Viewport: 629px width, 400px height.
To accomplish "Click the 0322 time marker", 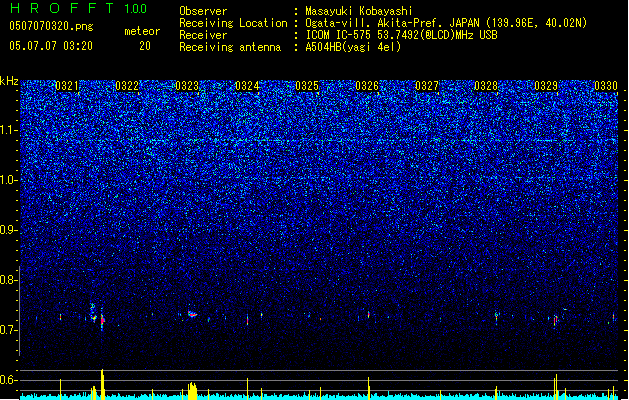I will pos(127,86).
